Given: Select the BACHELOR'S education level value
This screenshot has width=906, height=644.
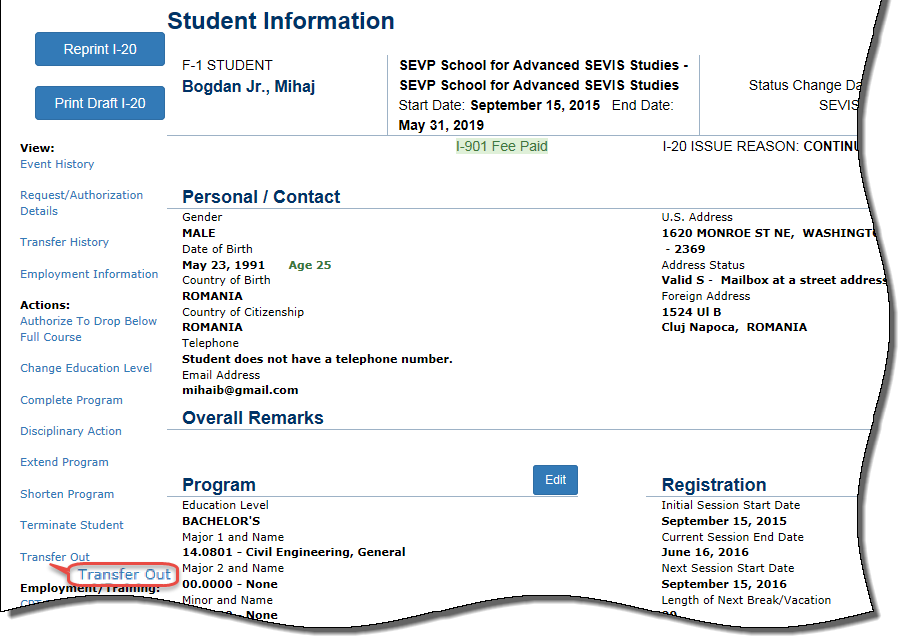Looking at the screenshot, I should pyautogui.click(x=221, y=521).
